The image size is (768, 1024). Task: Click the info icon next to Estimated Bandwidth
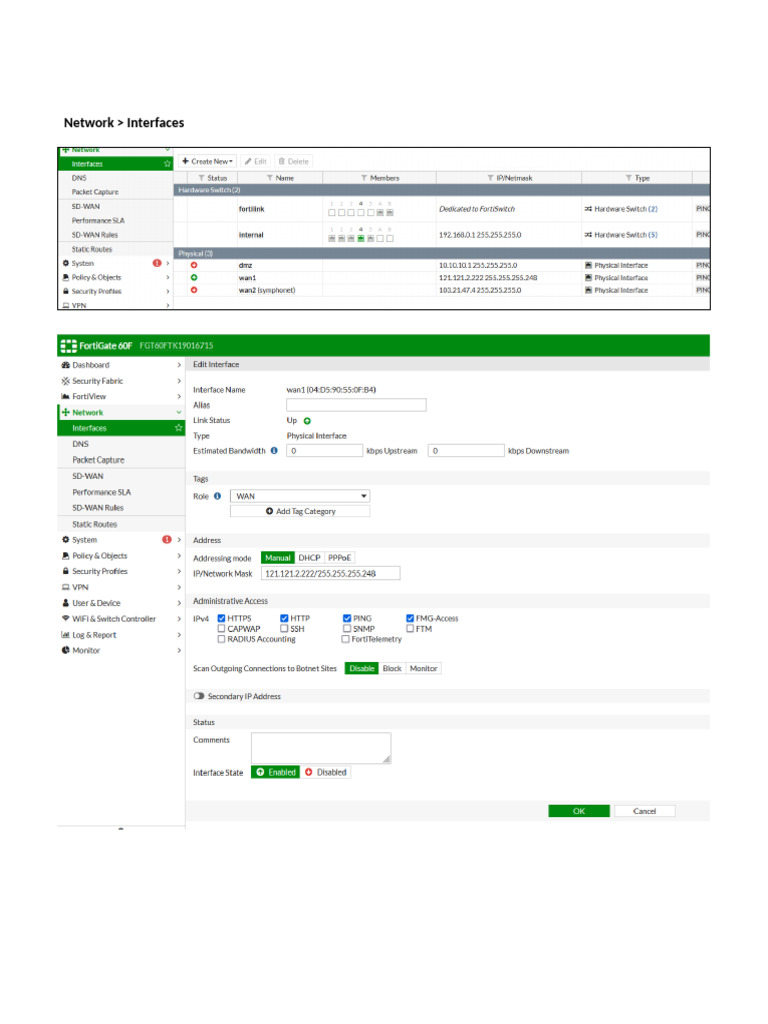coord(274,451)
